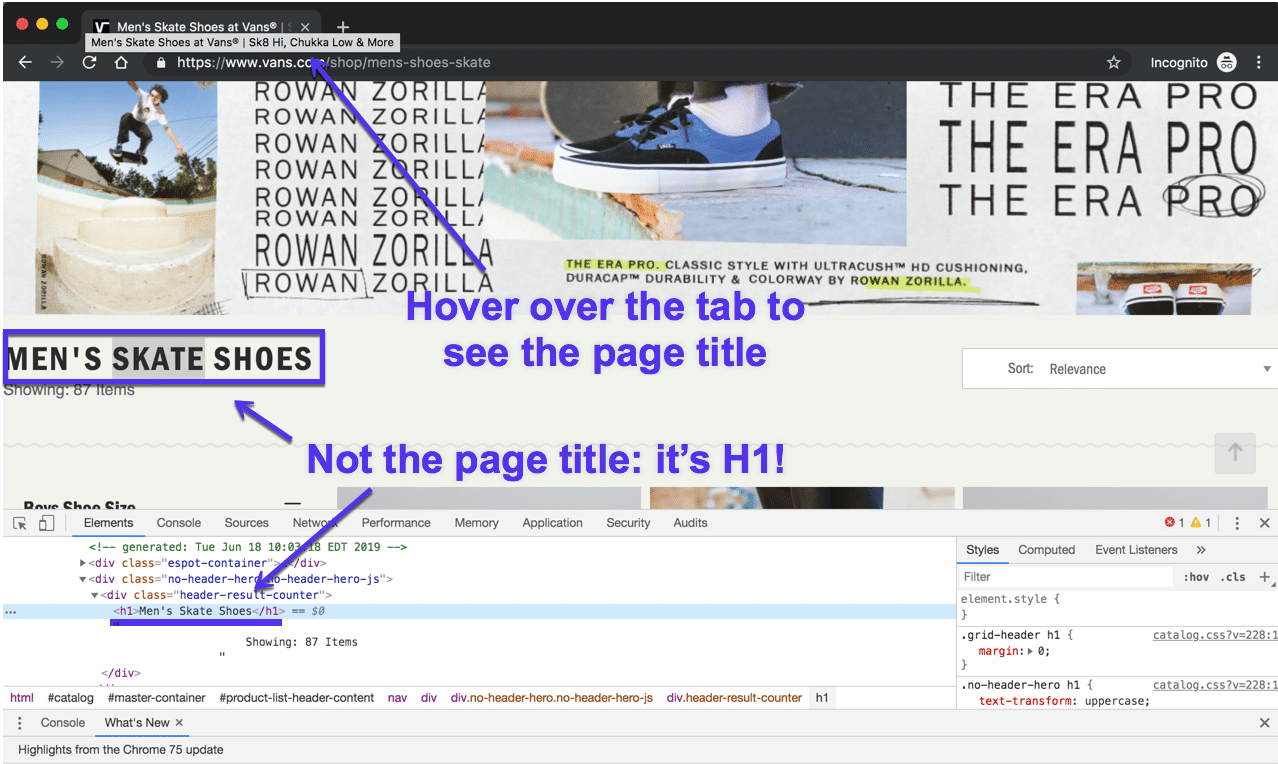Screen dimensions: 1278x764
Task: Select h1 in the DevTools breadcrumb bar
Action: [x=822, y=697]
